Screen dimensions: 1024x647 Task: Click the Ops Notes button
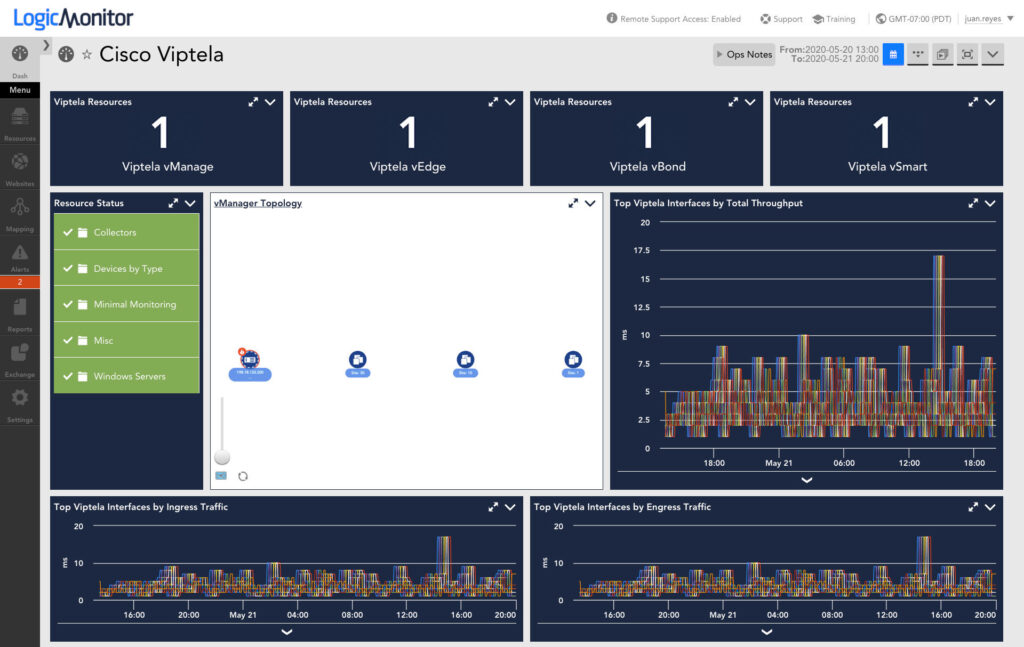[x=743, y=54]
